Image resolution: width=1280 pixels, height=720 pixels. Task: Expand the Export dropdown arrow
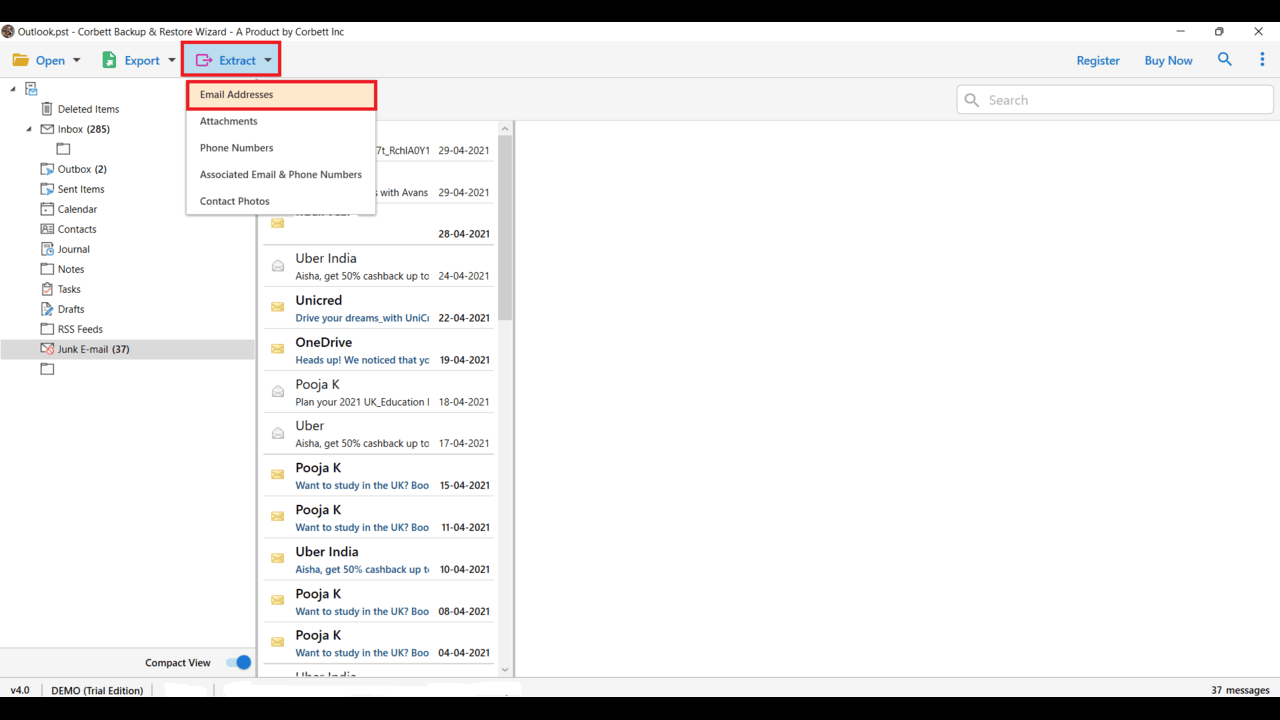pos(172,61)
